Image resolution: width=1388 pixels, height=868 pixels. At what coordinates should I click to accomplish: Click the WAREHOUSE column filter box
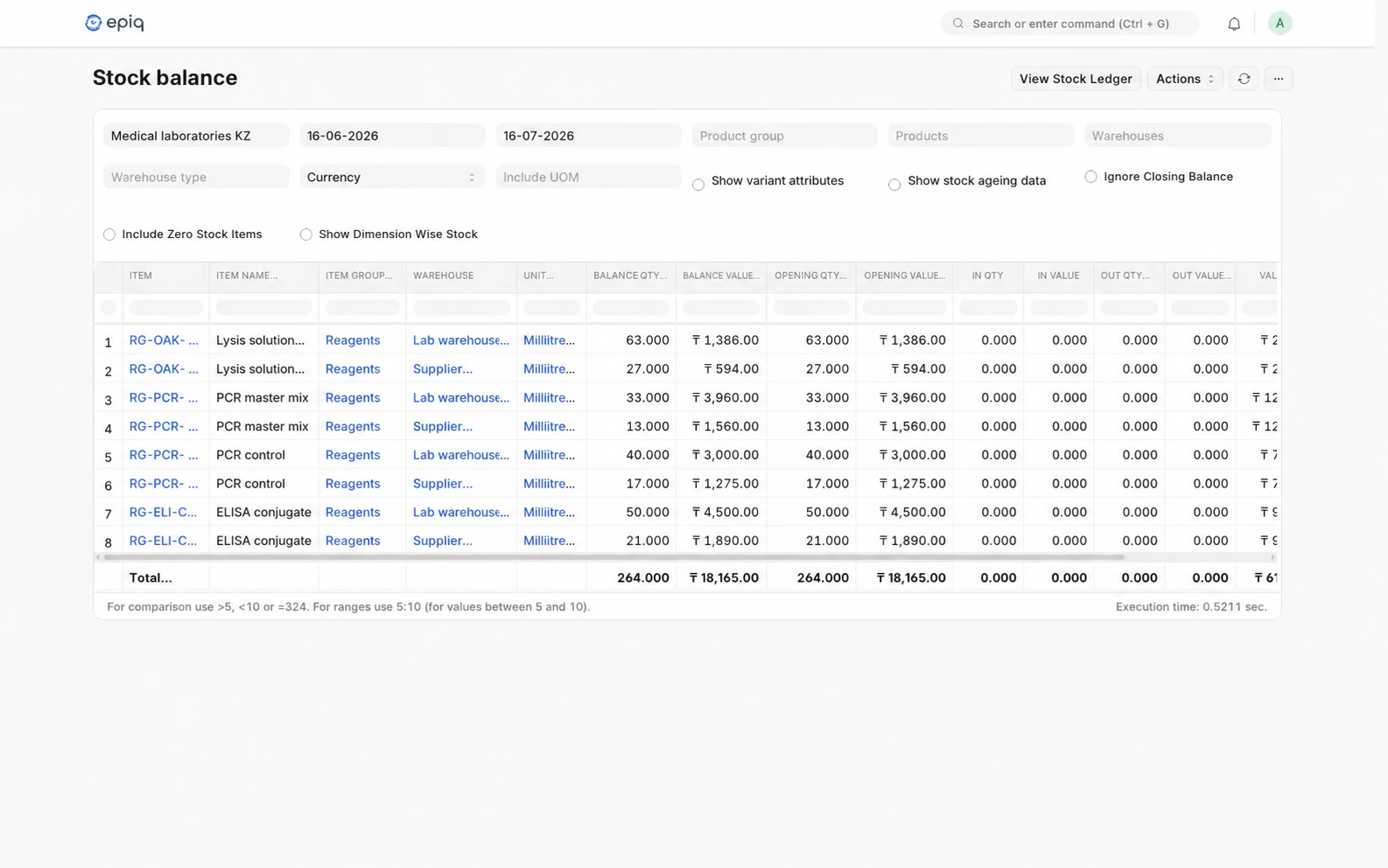461,308
